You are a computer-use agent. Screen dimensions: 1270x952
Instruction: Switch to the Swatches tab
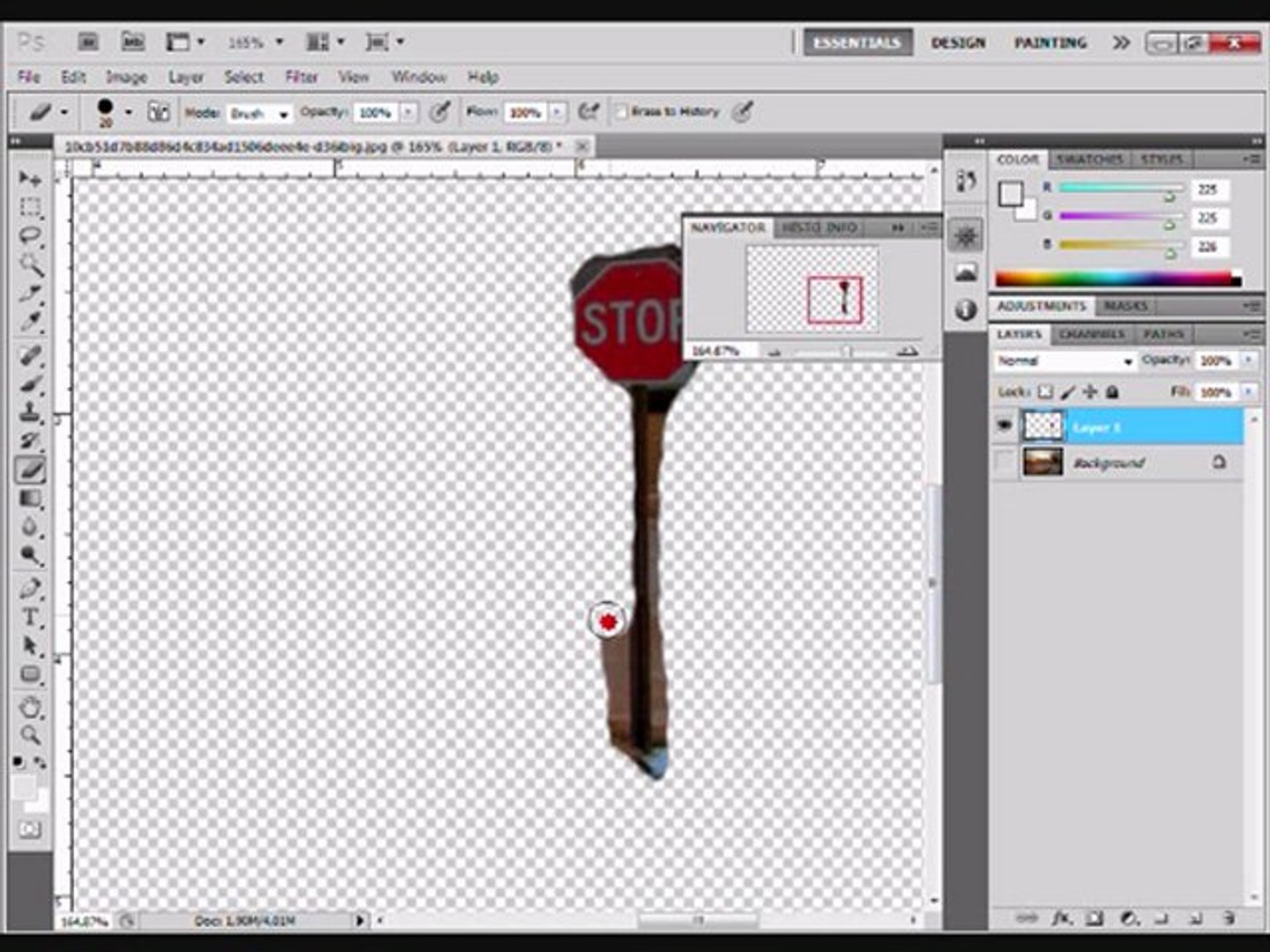[x=1090, y=159]
